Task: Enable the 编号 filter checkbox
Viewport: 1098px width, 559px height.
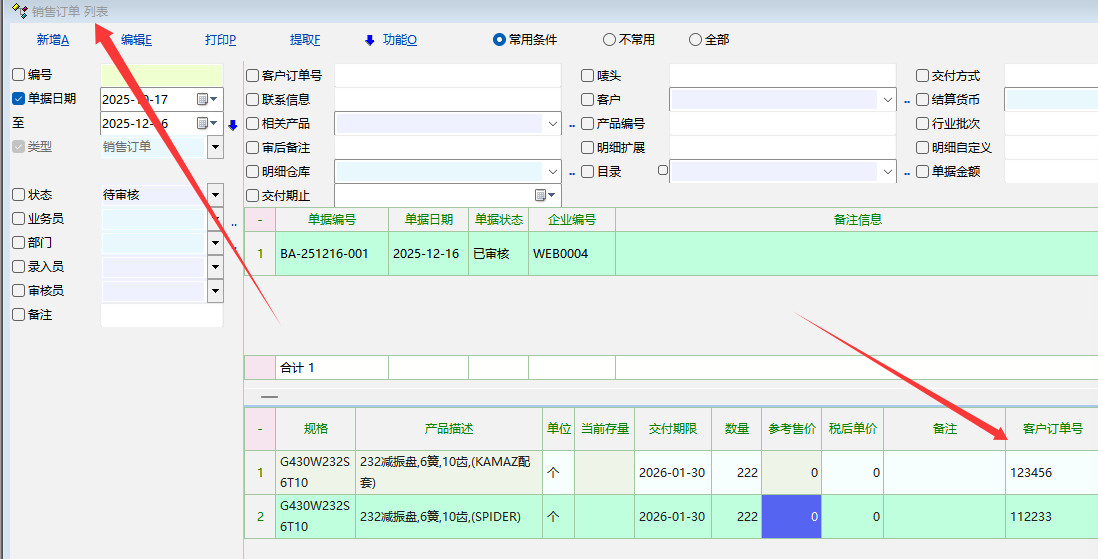Action: tap(18, 75)
